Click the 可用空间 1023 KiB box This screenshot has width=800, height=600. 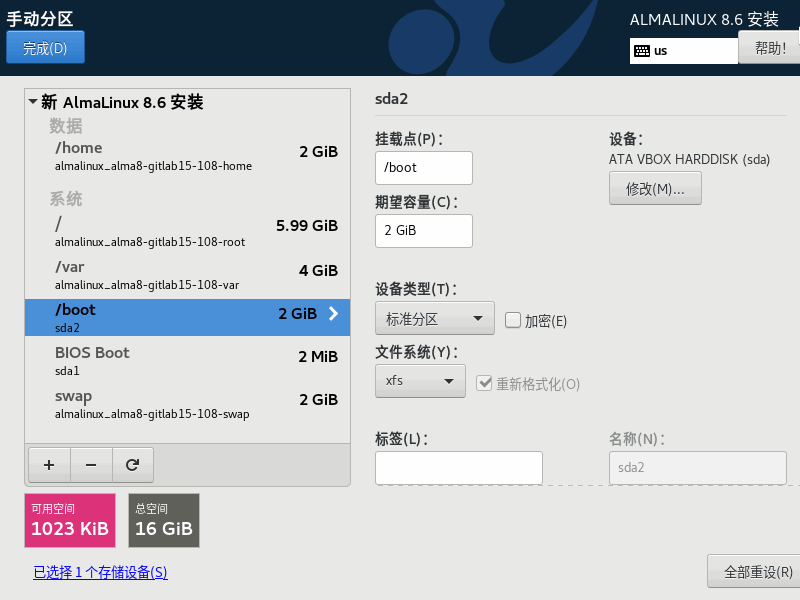70,520
